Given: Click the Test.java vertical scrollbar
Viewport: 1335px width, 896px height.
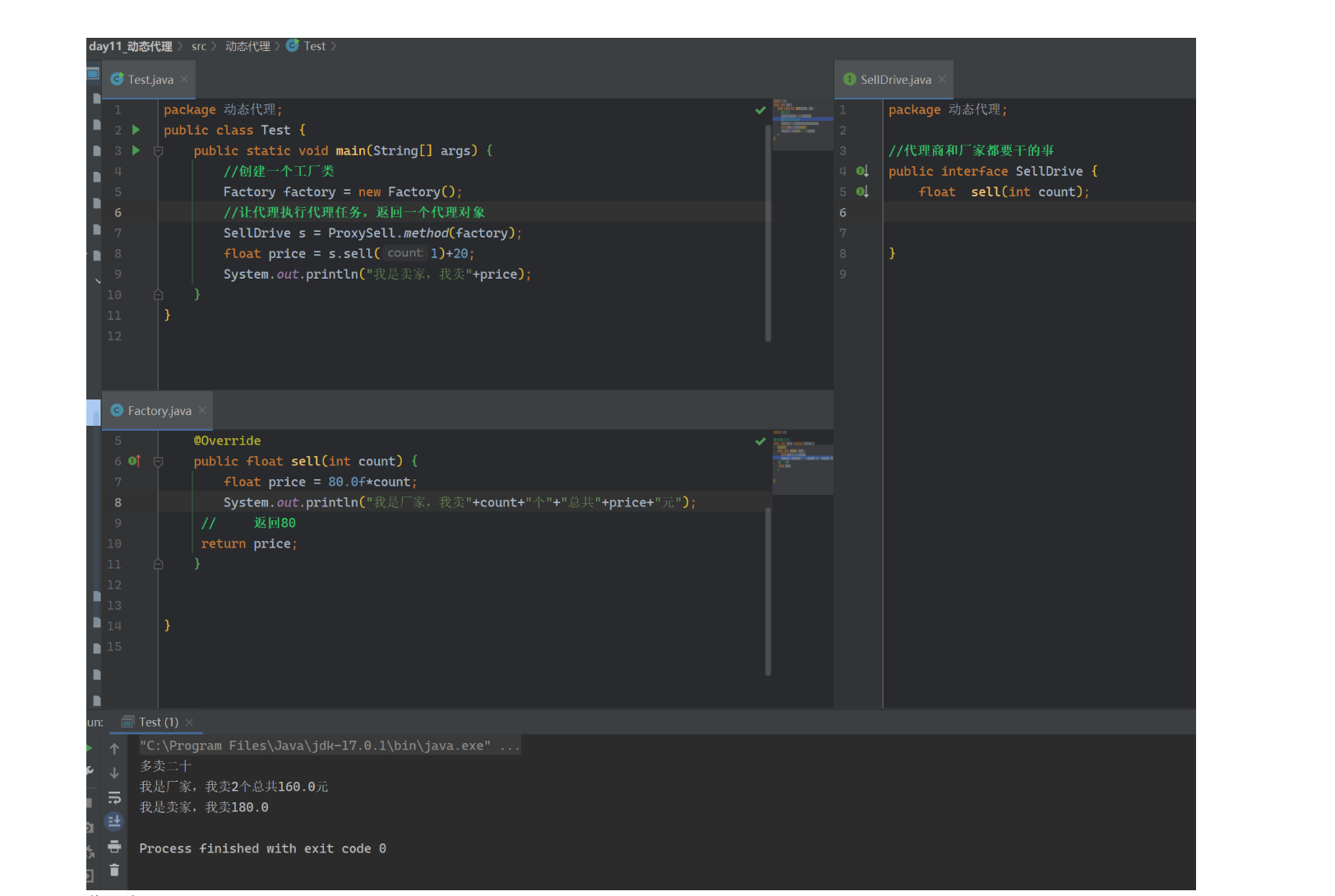Looking at the screenshot, I should (x=768, y=232).
